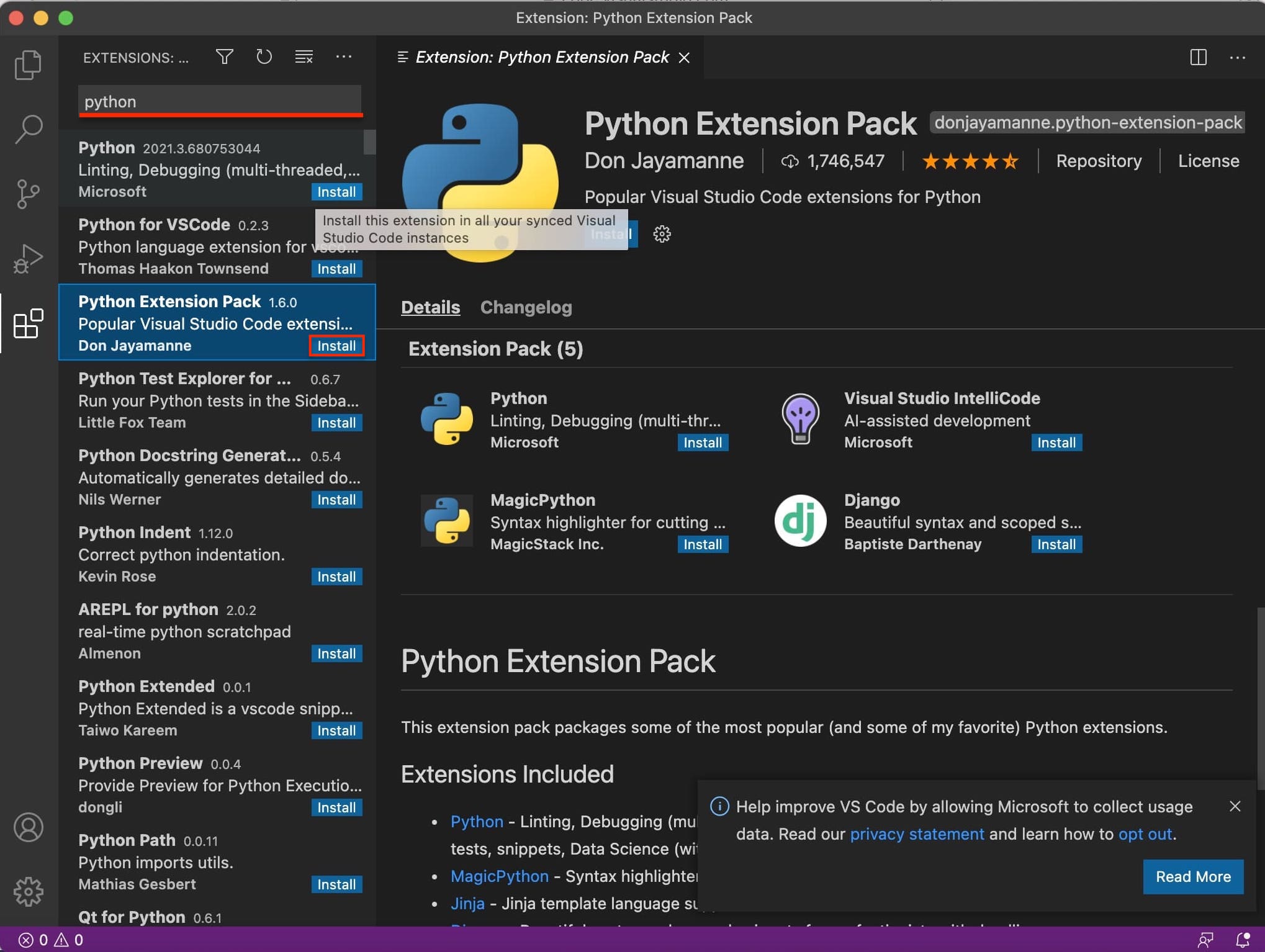Click the donjayamanne.python-extension-pack identifier
Viewport: 1265px width, 952px height.
(x=1087, y=123)
